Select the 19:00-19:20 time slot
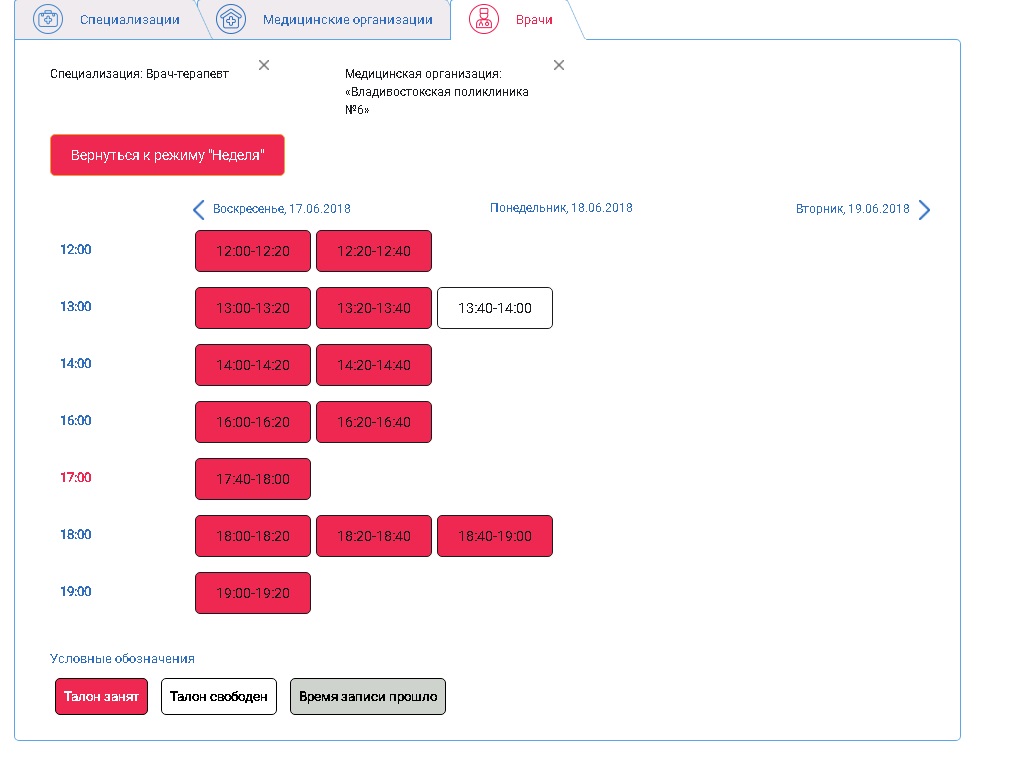Viewport: 1013px width, 766px height. pyautogui.click(x=253, y=593)
